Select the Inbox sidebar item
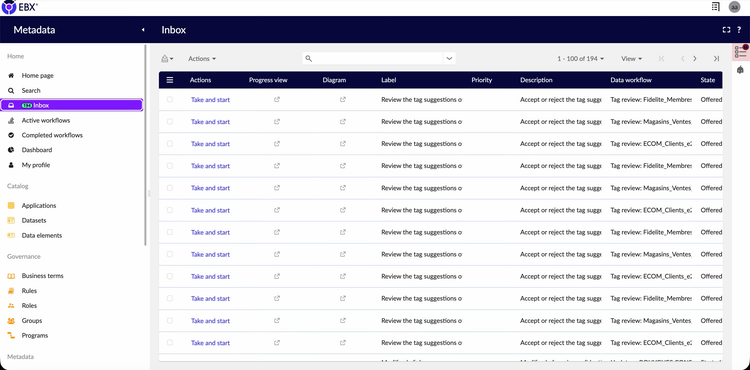This screenshot has width=750, height=370. tap(72, 105)
